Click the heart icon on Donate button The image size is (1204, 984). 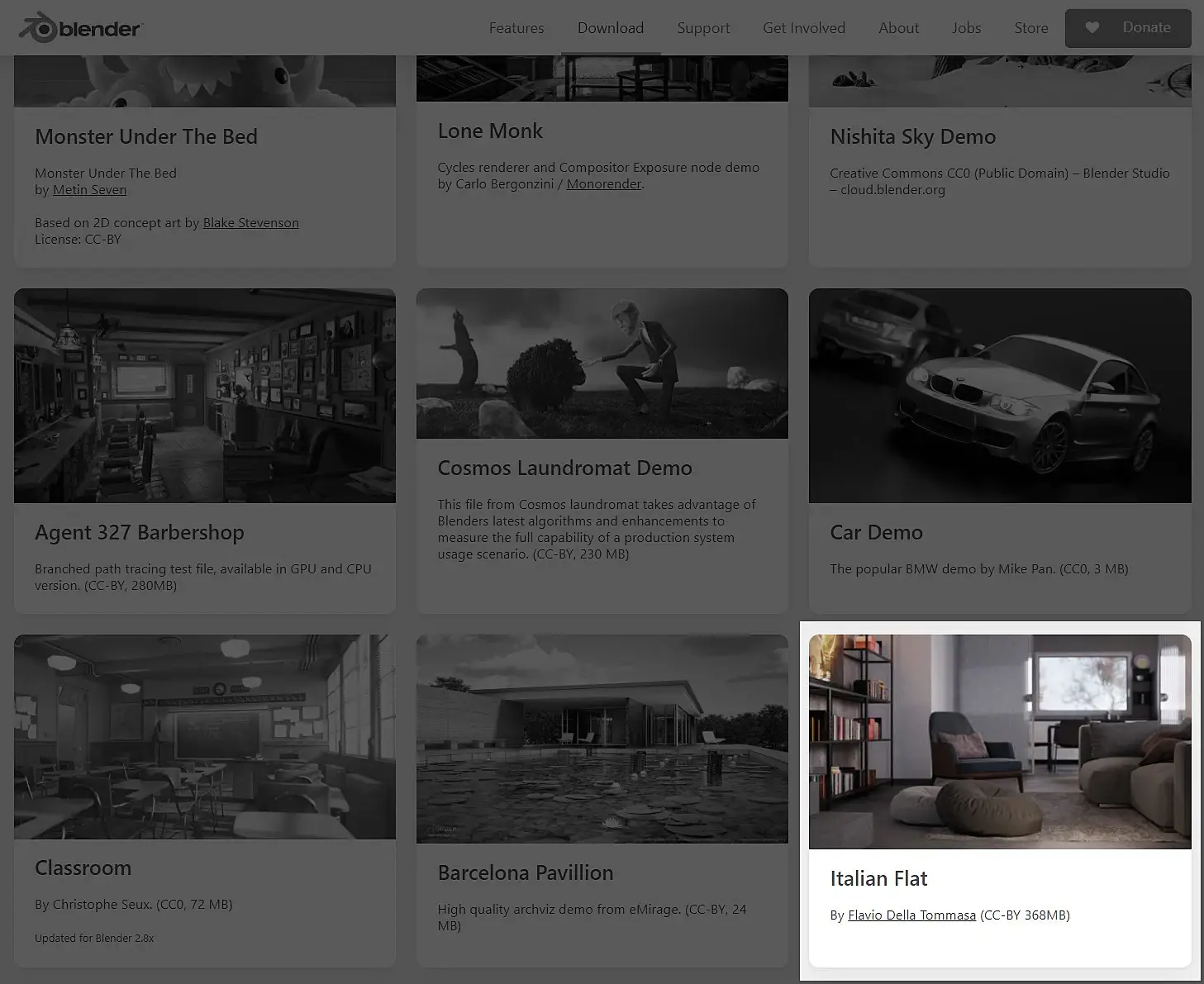[1092, 27]
